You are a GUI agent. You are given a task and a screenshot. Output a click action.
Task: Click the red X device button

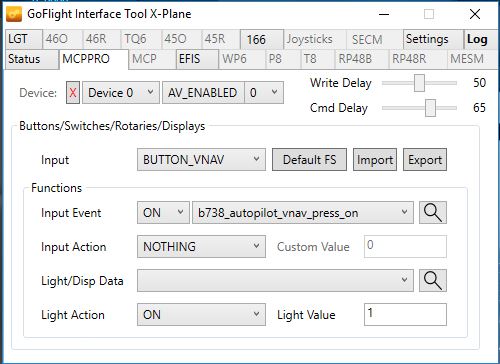(x=73, y=93)
